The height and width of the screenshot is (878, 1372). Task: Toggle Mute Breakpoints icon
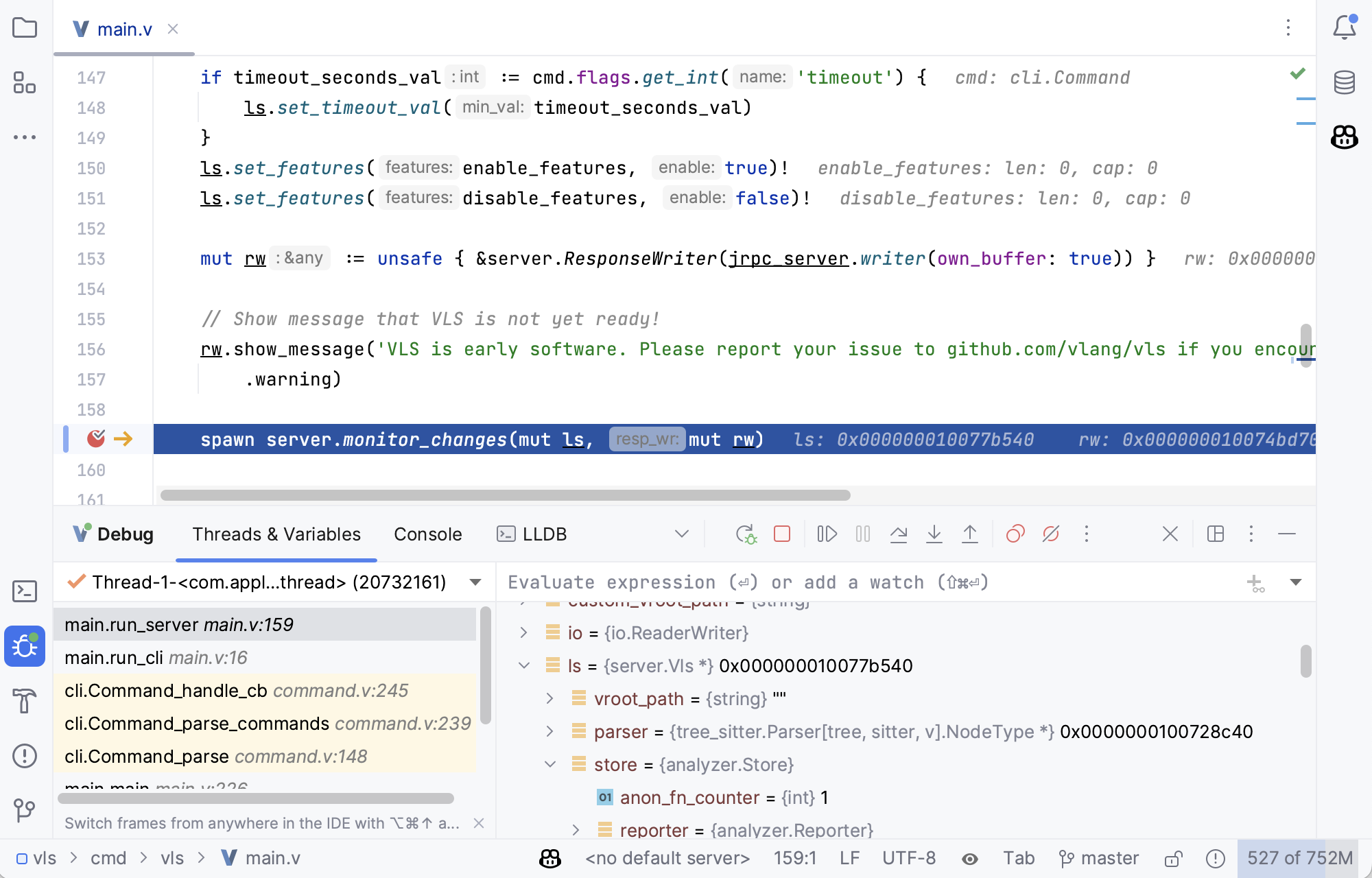[1050, 534]
